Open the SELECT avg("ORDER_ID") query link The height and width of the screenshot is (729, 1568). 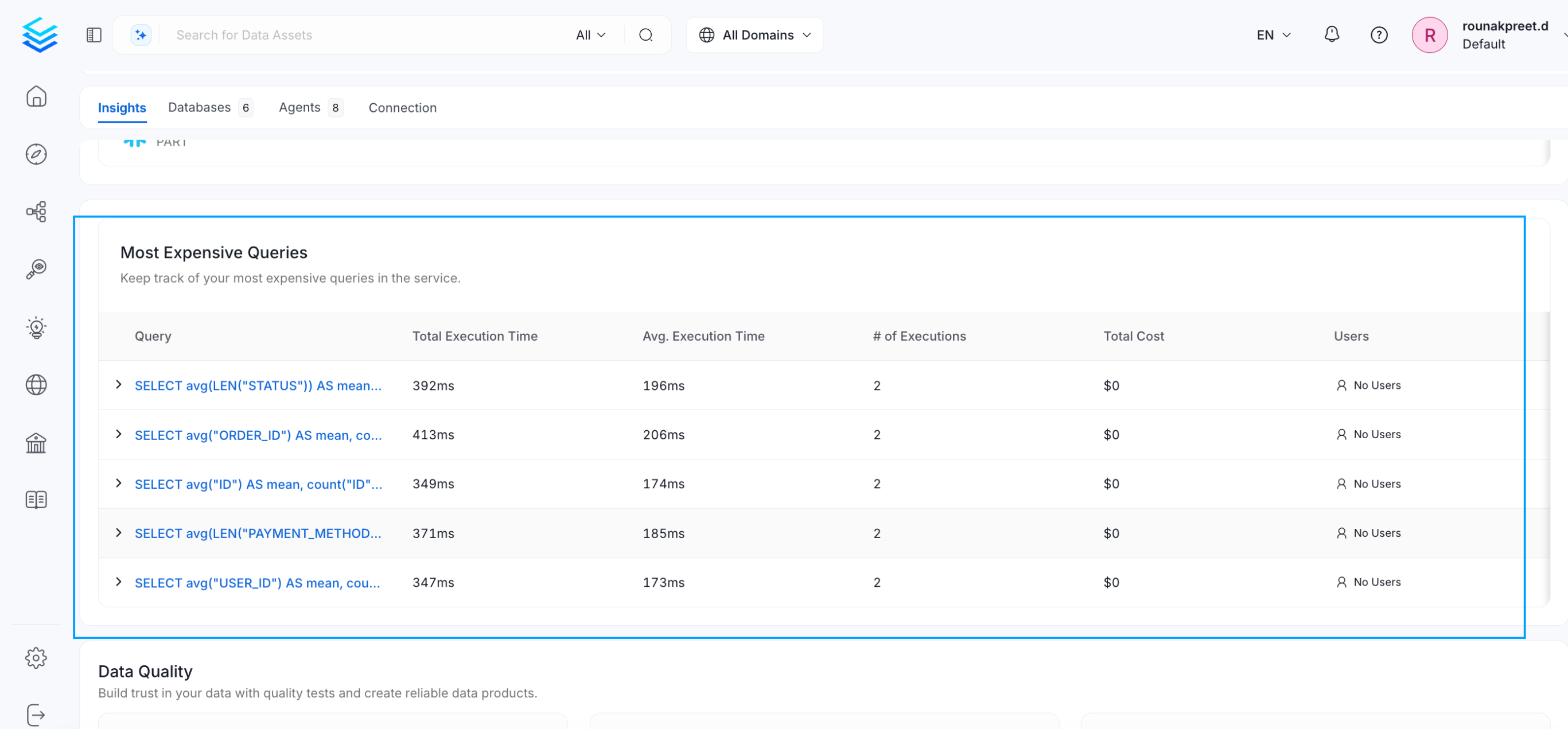[x=258, y=435]
